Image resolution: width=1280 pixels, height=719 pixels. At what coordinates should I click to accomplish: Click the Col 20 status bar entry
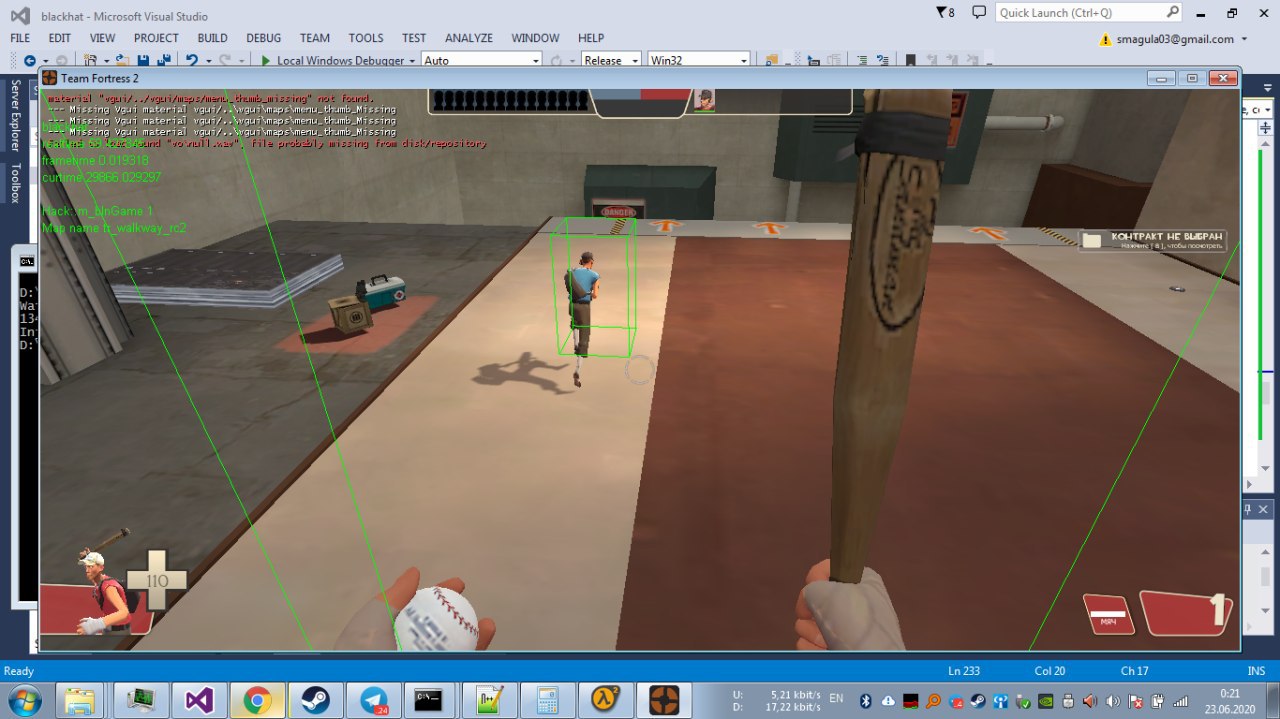[x=1050, y=670]
